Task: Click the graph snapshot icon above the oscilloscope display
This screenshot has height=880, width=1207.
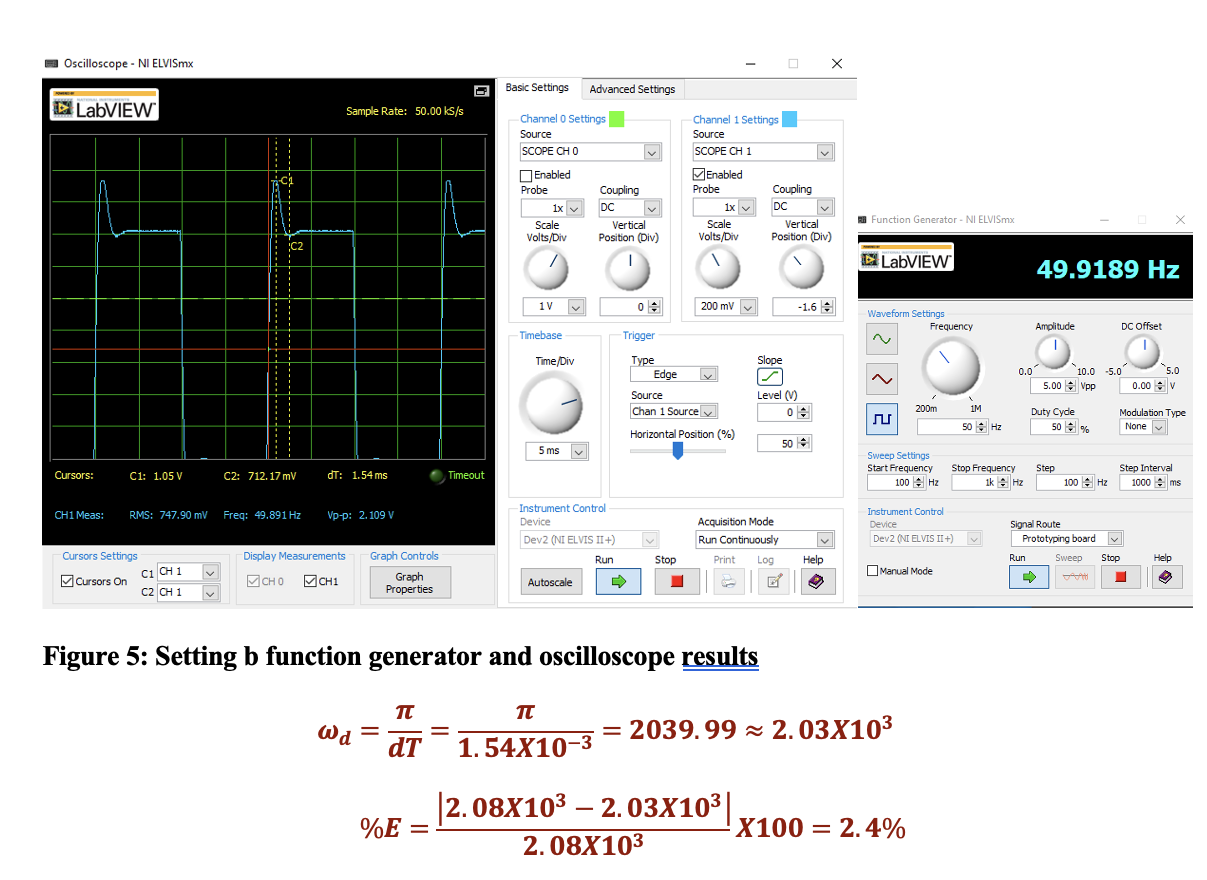Action: pos(481,91)
